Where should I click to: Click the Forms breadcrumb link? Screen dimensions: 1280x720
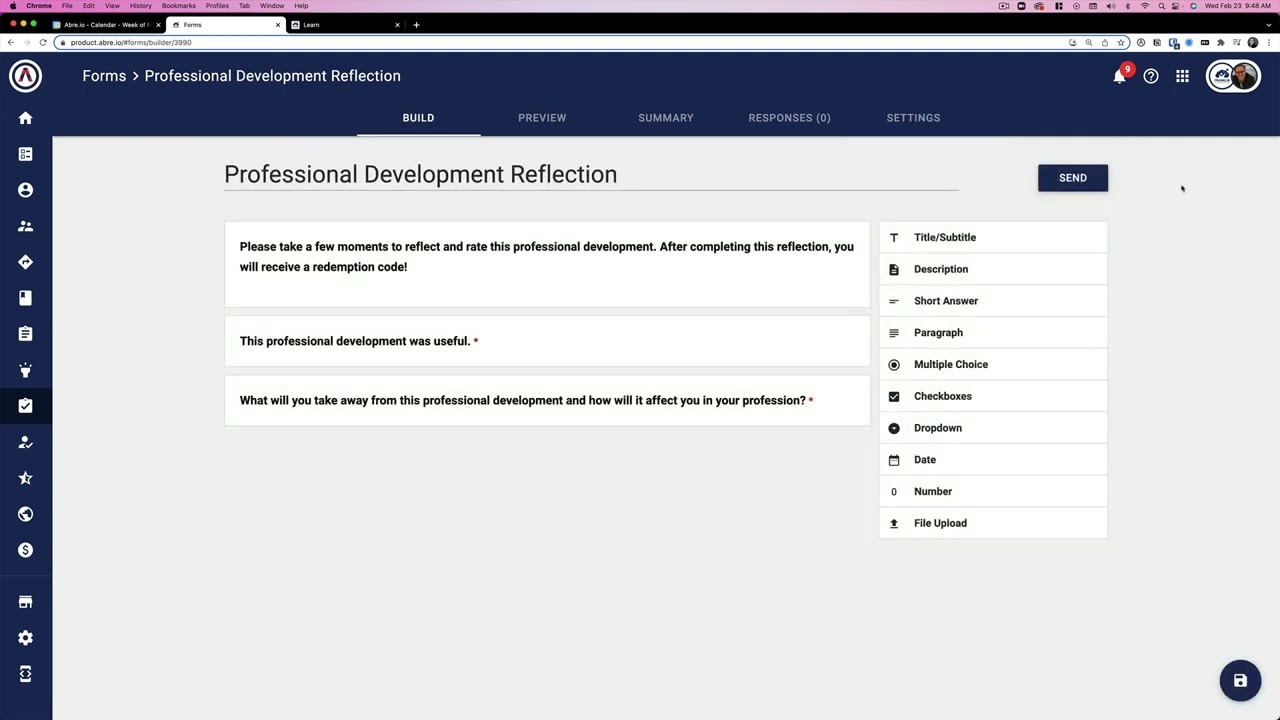(x=104, y=76)
